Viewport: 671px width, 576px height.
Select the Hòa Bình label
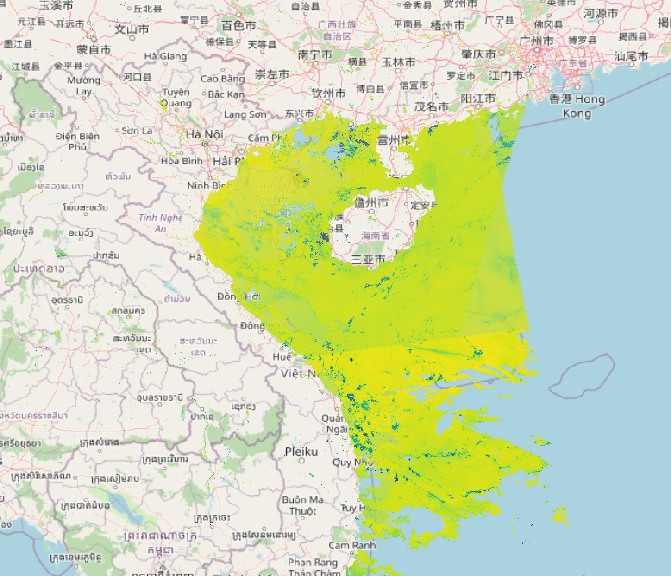pyautogui.click(x=182, y=161)
